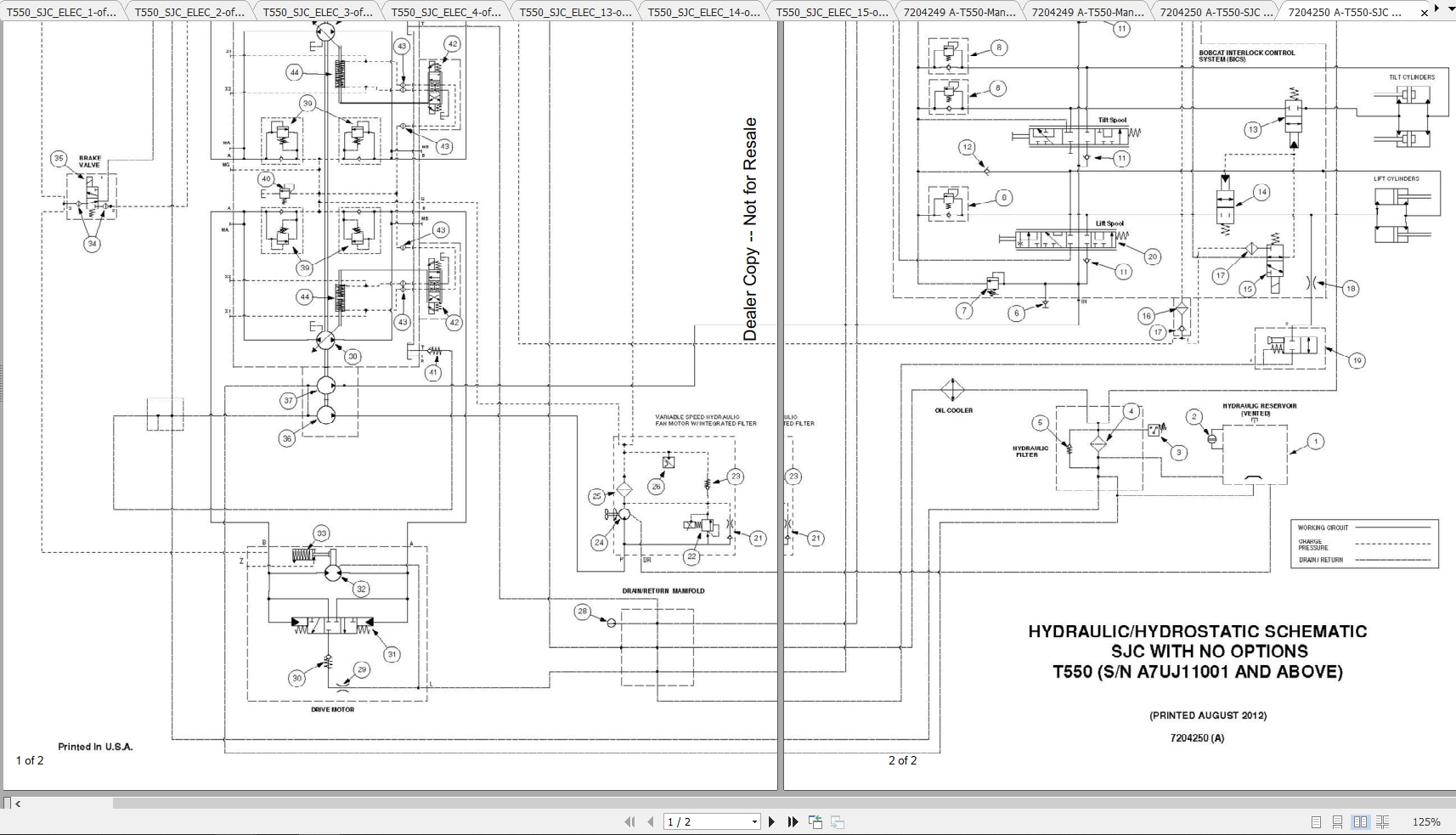The image size is (1456, 835).
Task: Click the Tilt Spool label
Action: (1112, 121)
